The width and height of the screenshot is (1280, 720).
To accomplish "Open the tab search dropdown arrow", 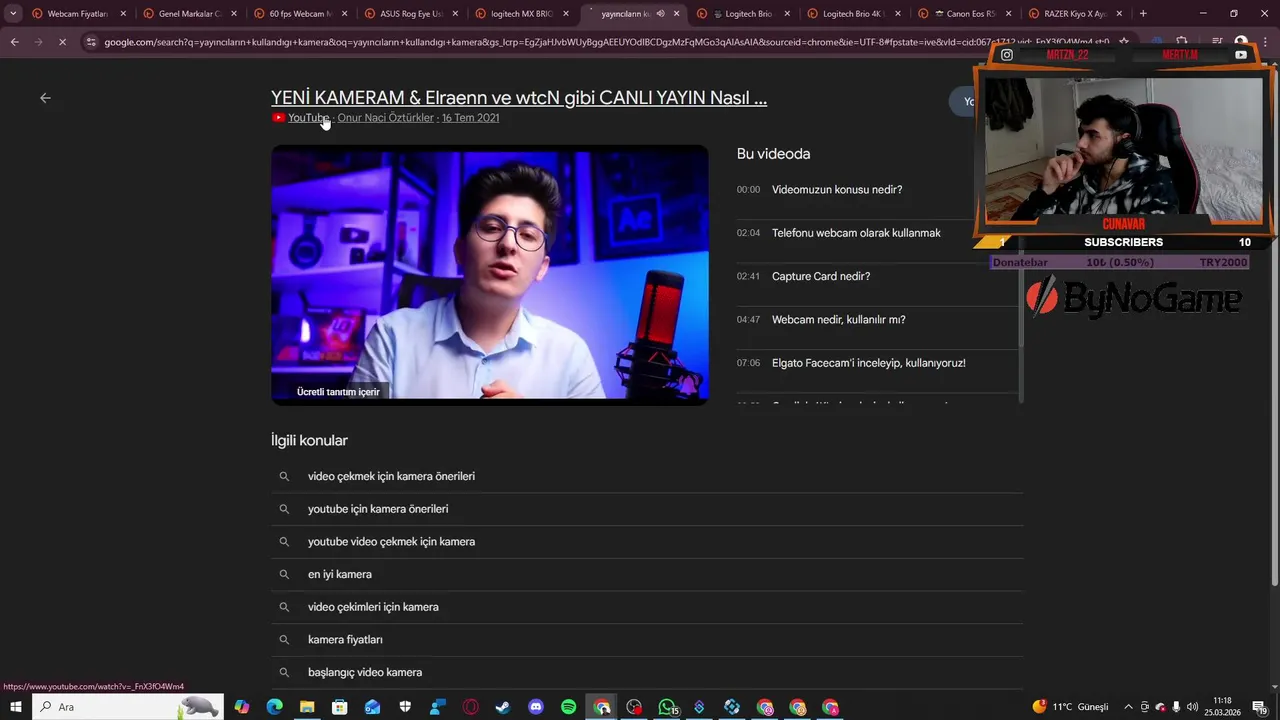I will [x=13, y=14].
